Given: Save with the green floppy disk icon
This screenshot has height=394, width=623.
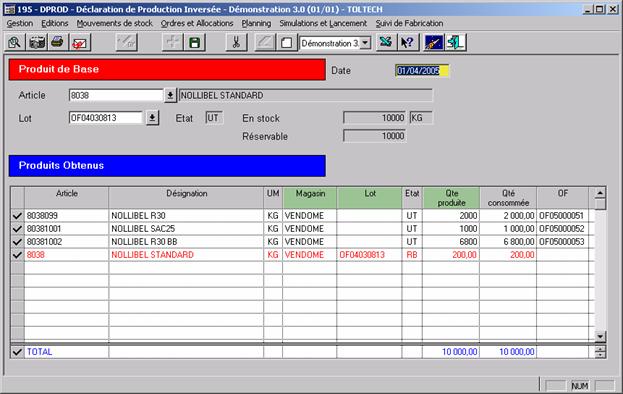Looking at the screenshot, I should 195,42.
